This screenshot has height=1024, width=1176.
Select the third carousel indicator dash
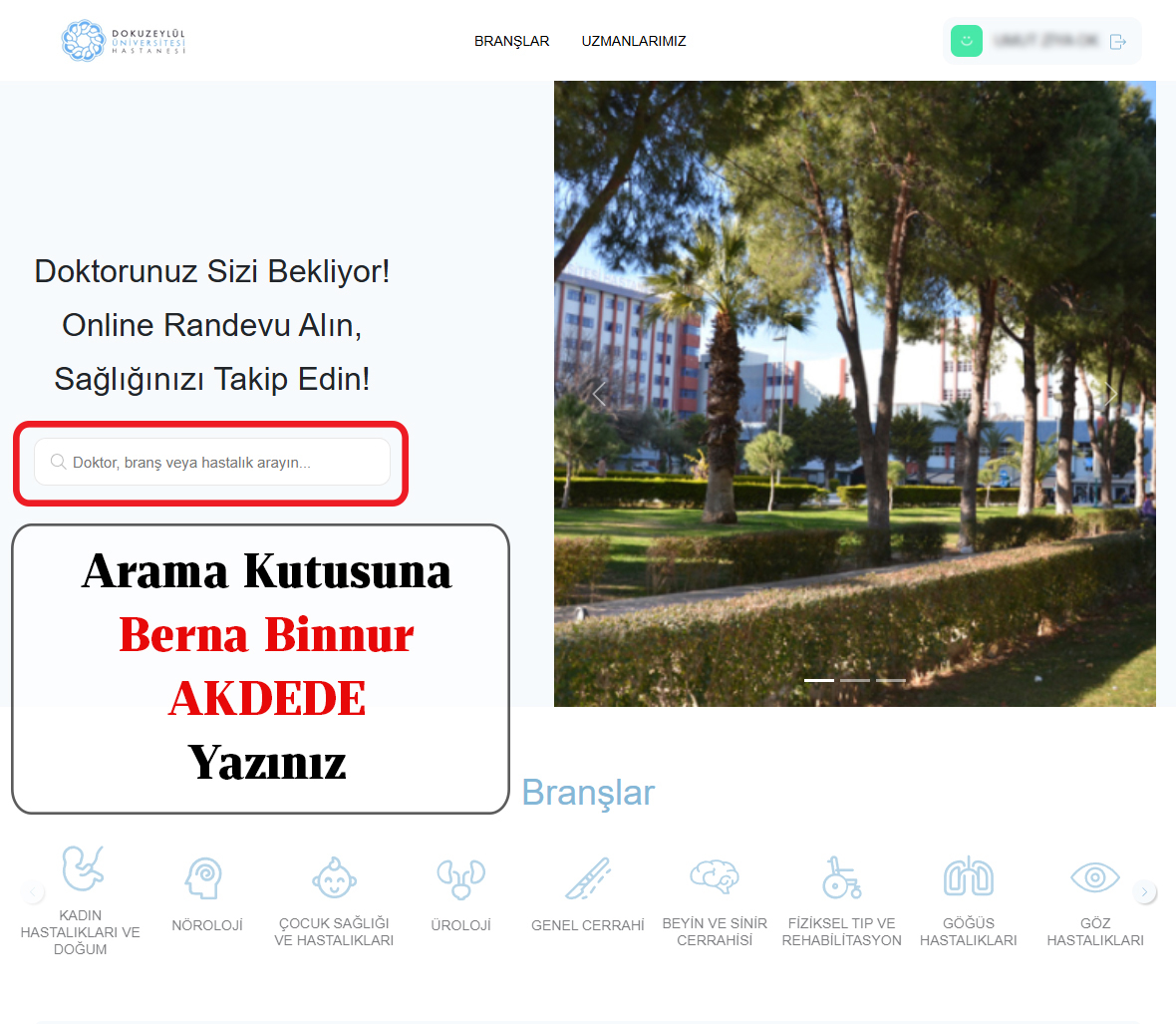click(x=891, y=680)
